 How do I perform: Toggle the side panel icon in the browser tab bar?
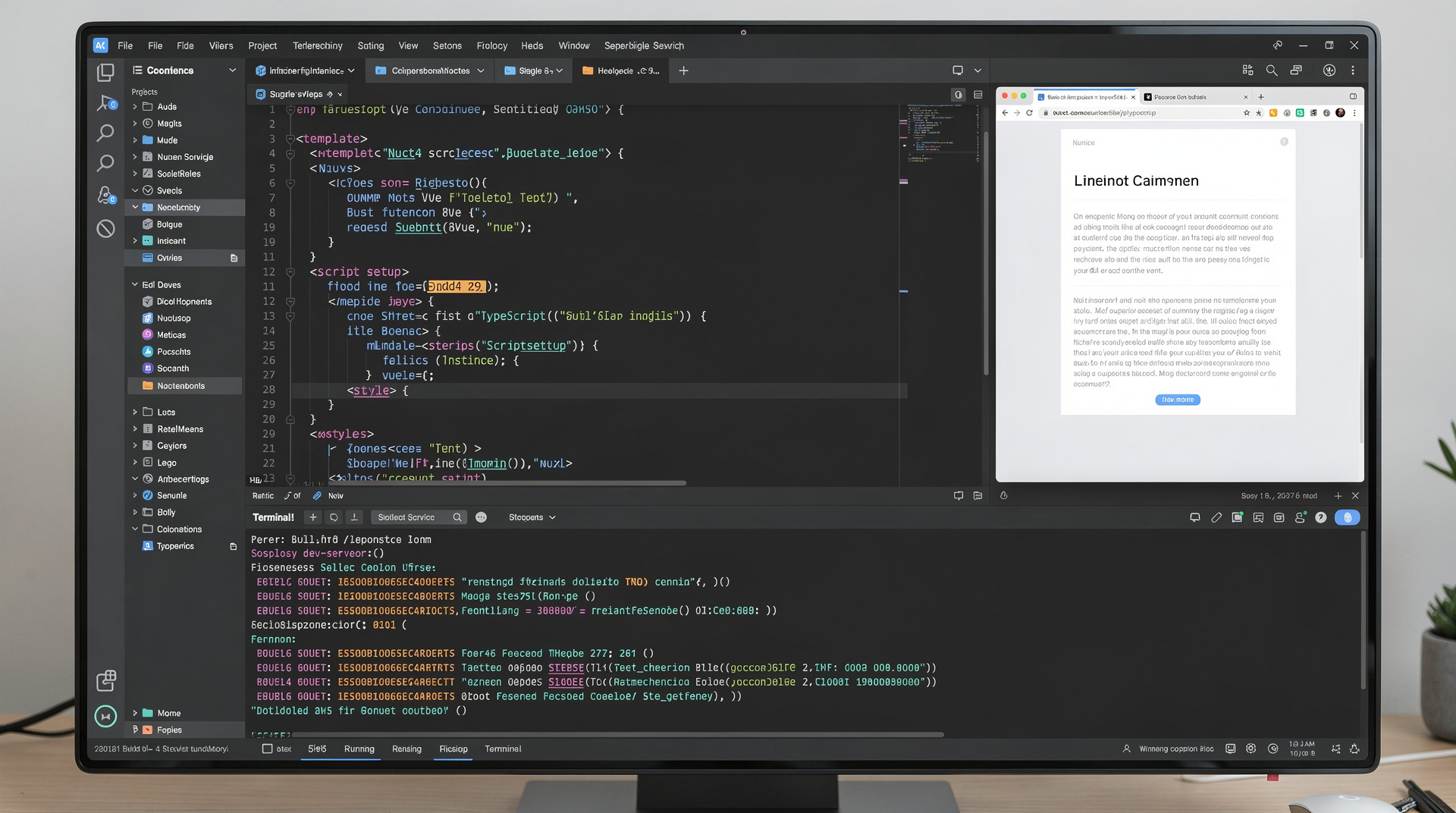[1353, 96]
